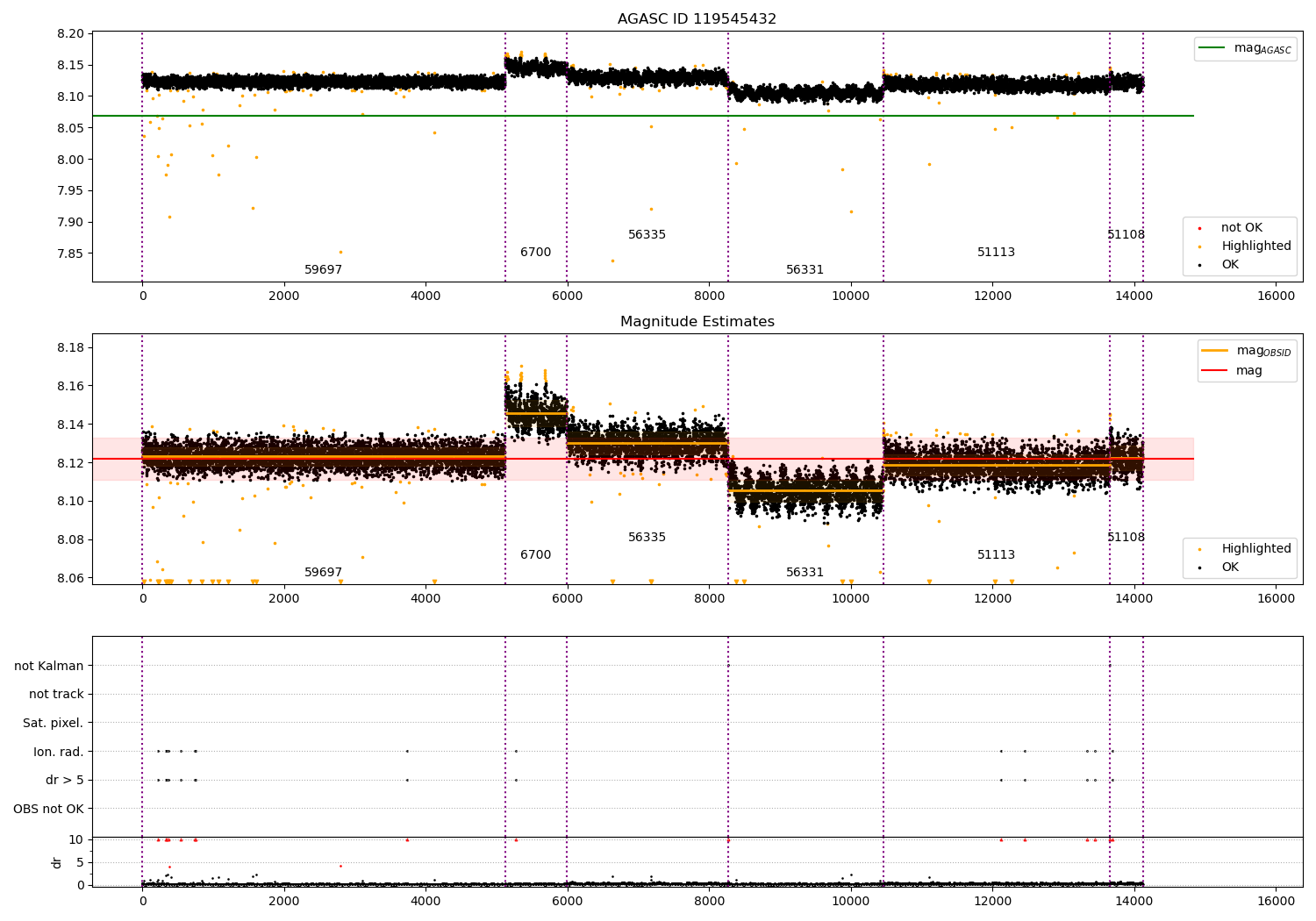The image size is (1316, 921).
Task: Click the 'not Kalman' axis label
Action: 49,667
